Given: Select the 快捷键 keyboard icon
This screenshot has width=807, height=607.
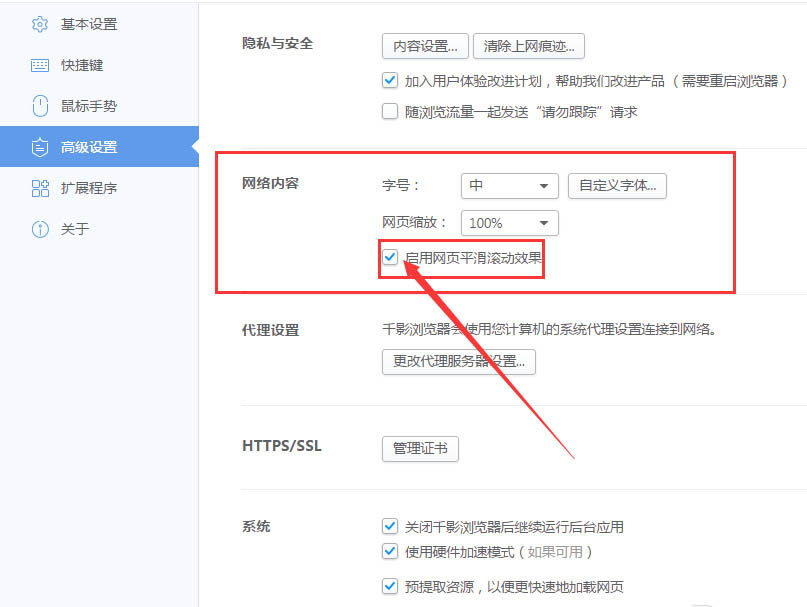Looking at the screenshot, I should (38, 65).
